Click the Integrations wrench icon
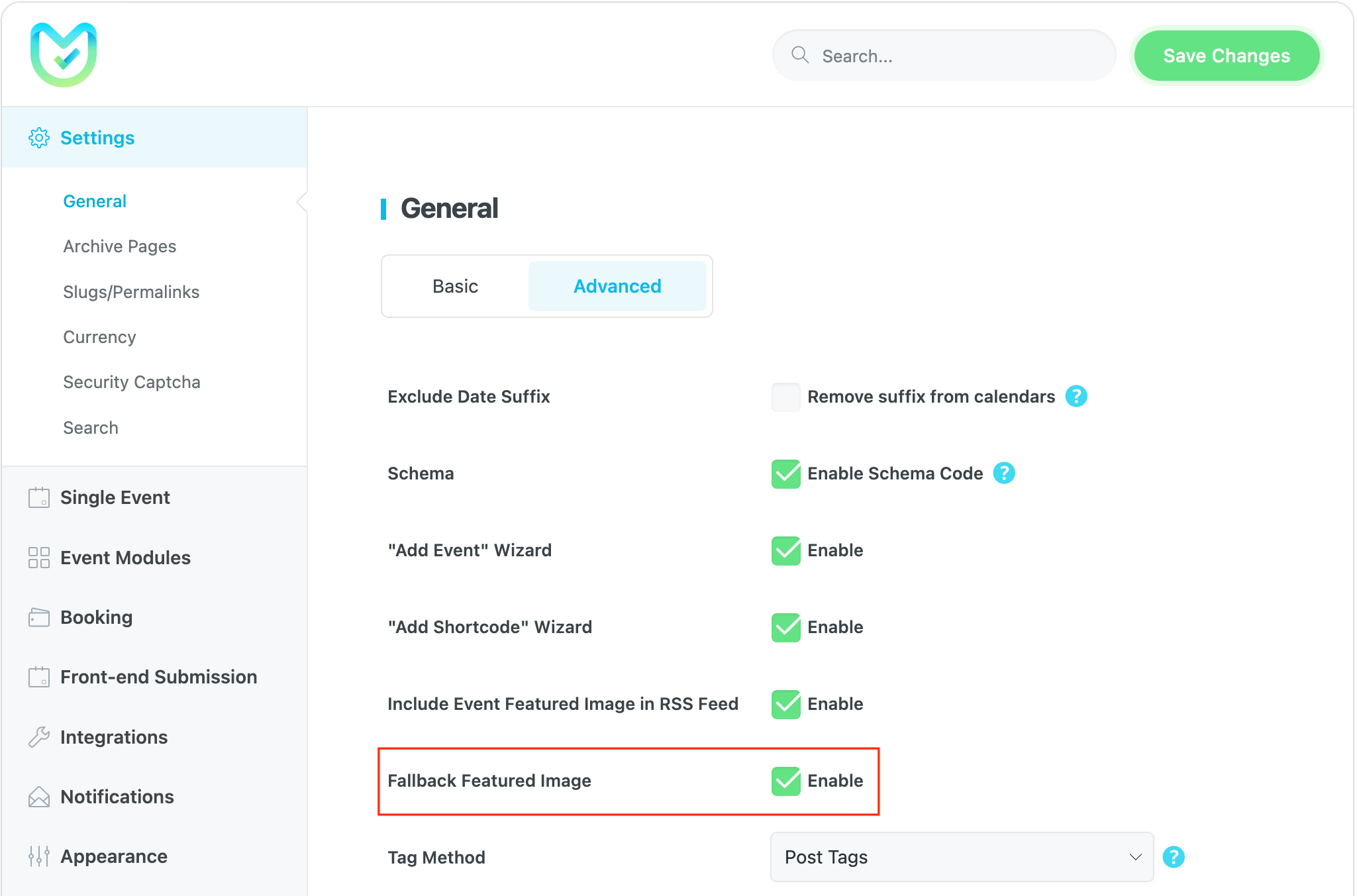The width and height of the screenshot is (1357, 896). pyautogui.click(x=39, y=737)
